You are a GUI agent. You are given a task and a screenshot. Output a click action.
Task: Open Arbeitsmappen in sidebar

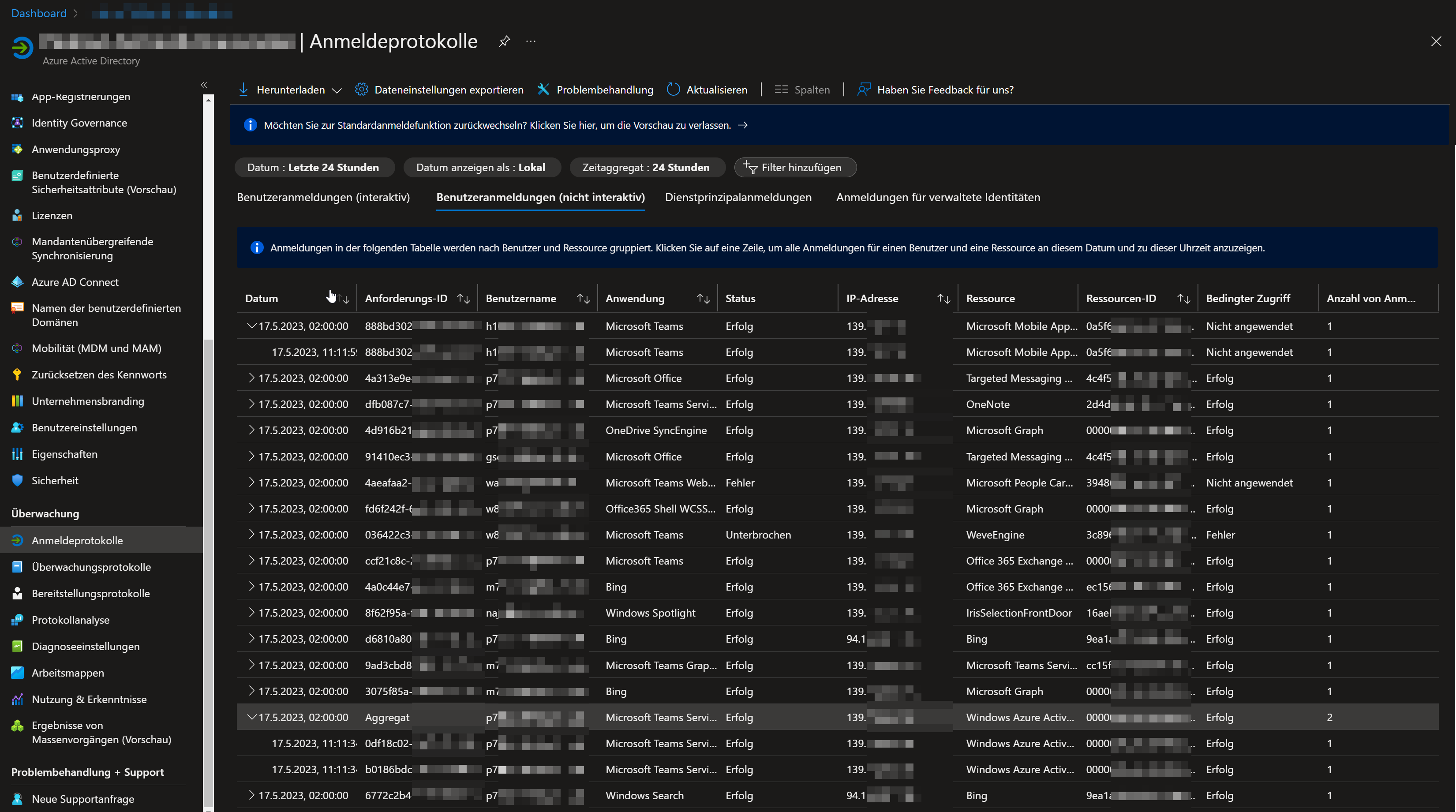(68, 673)
